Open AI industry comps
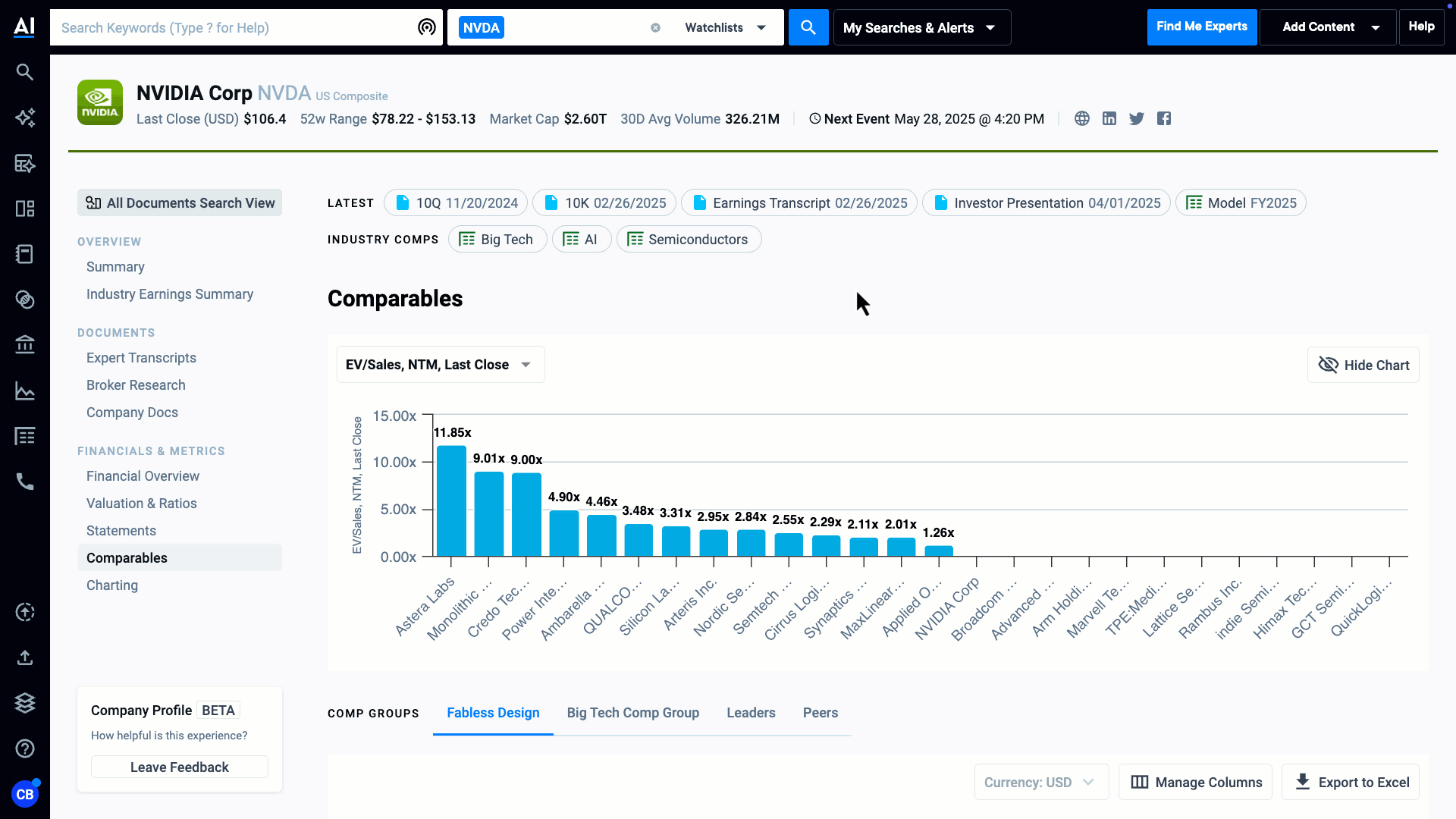Screen dimensions: 1456x819 (582, 239)
